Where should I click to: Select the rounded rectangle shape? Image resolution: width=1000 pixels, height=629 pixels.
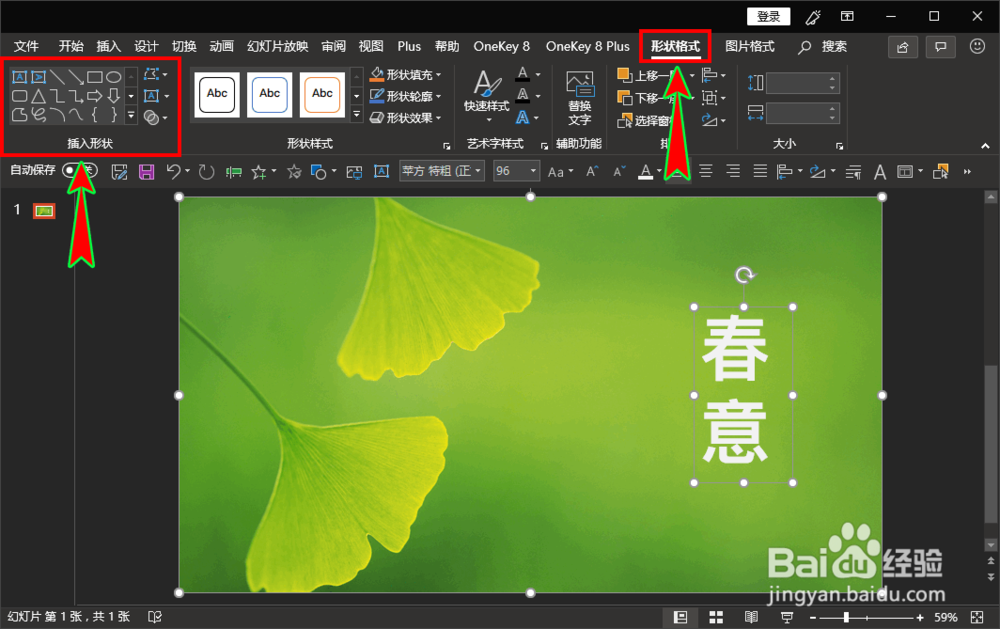(x=20, y=96)
